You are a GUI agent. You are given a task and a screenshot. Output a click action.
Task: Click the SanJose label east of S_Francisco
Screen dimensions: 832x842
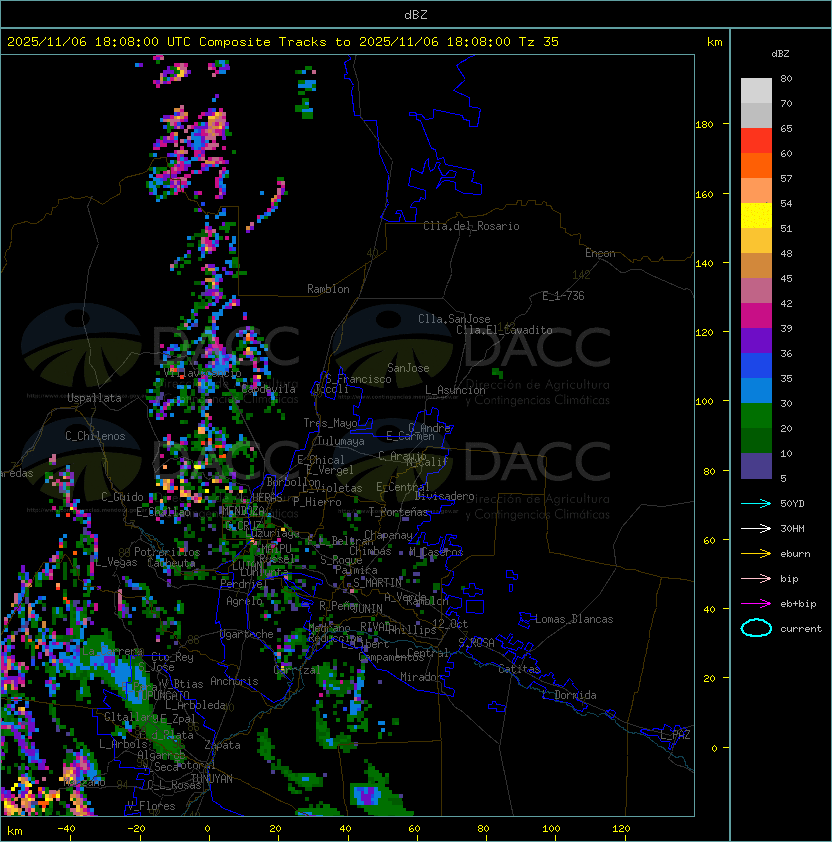pos(408,368)
